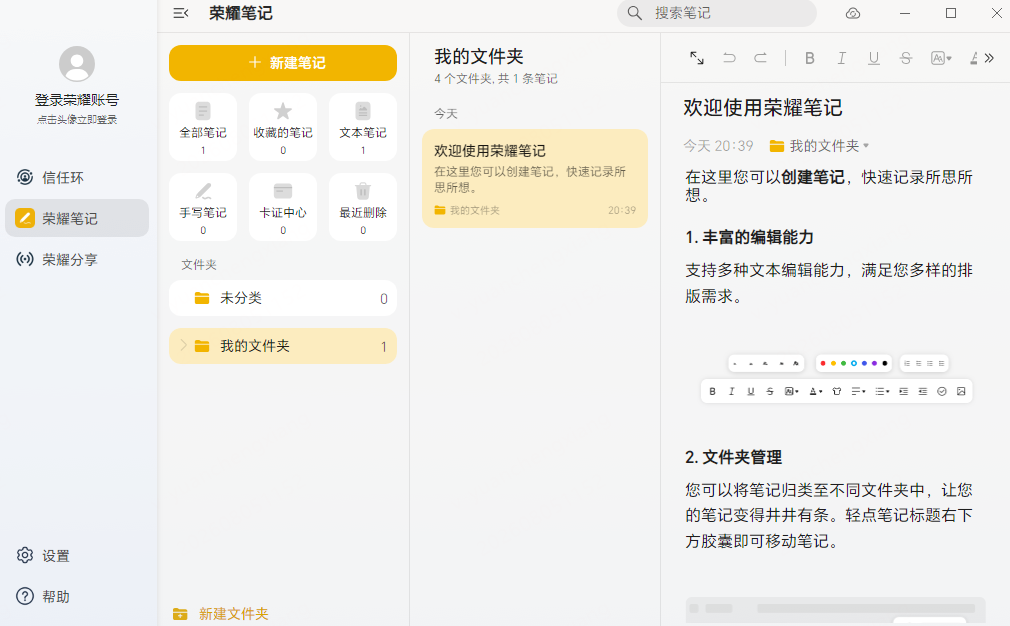1010x626 pixels.
Task: Open the 文本笔记 category
Action: 363,127
